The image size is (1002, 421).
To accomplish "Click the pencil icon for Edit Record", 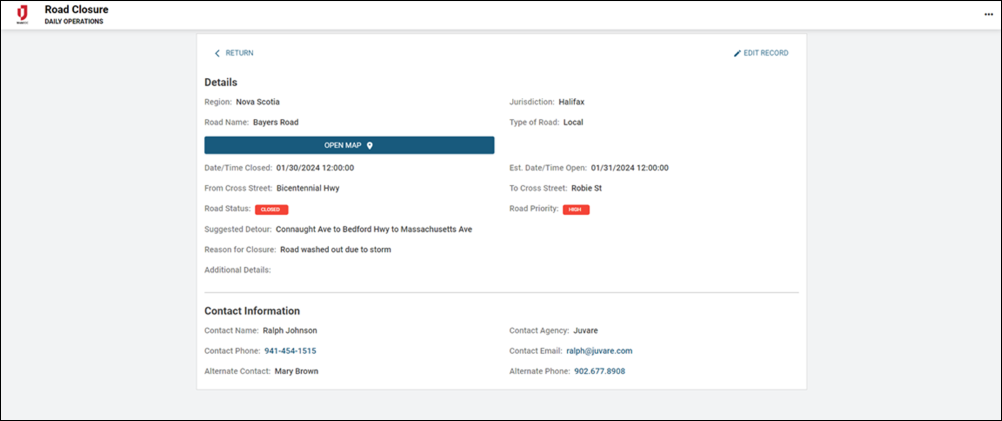I will (x=737, y=53).
